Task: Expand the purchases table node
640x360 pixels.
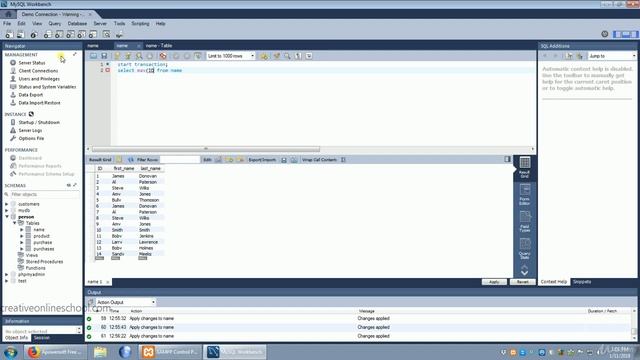Action: (x=22, y=249)
